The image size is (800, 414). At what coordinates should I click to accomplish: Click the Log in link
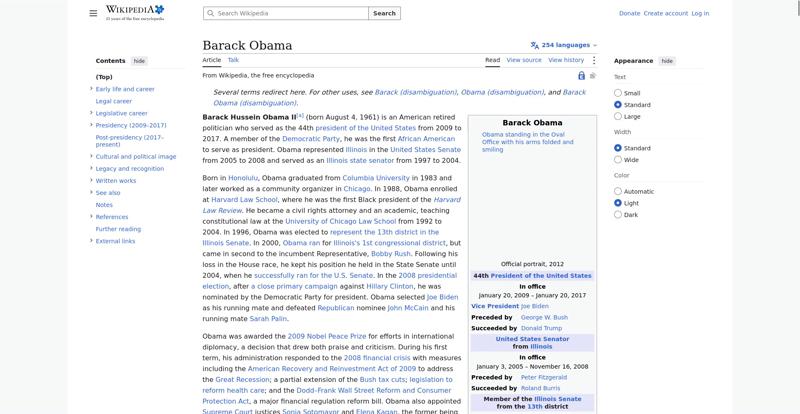coord(700,13)
